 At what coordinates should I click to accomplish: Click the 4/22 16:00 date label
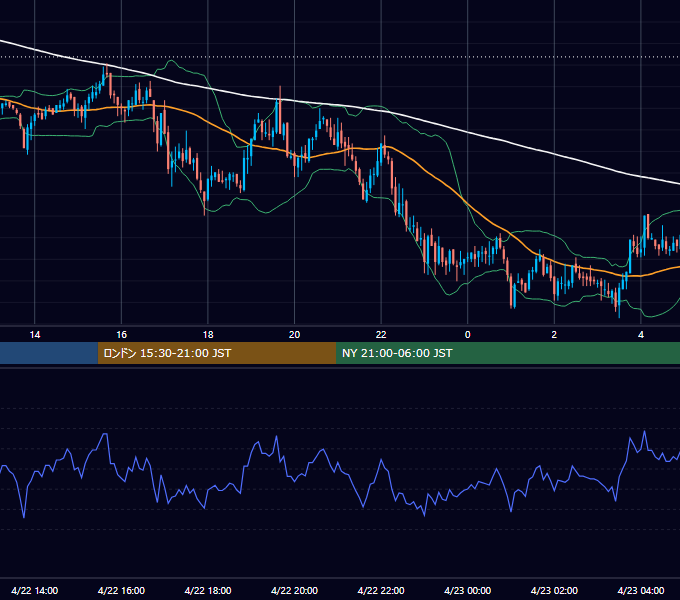[x=121, y=590]
